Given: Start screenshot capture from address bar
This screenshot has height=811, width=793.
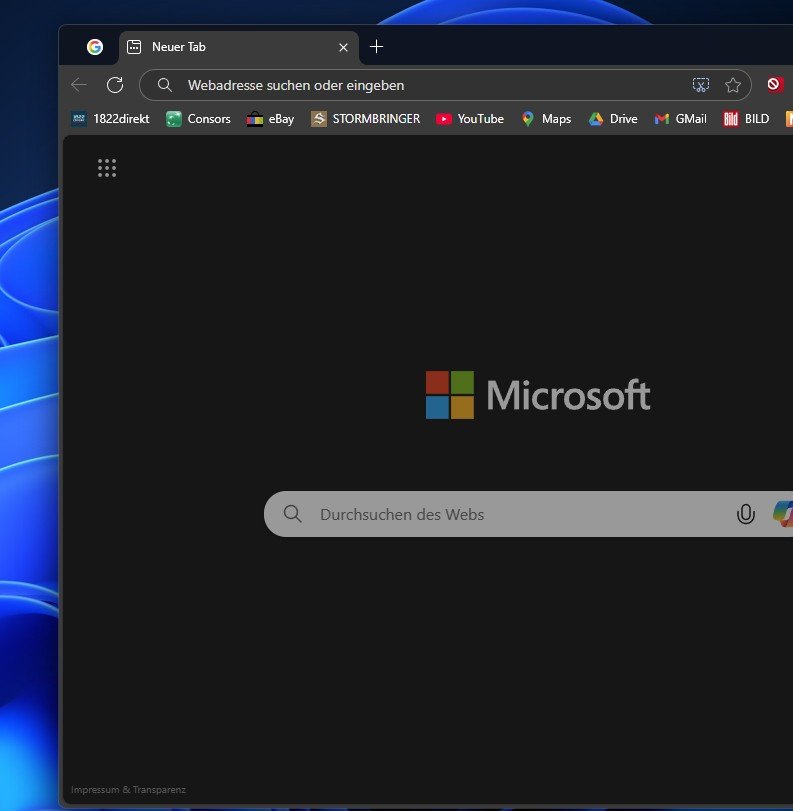Looking at the screenshot, I should 701,85.
